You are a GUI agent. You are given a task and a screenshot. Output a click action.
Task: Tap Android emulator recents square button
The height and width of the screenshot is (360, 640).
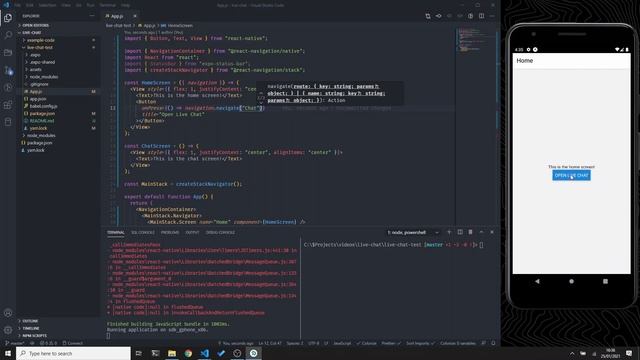click(605, 281)
